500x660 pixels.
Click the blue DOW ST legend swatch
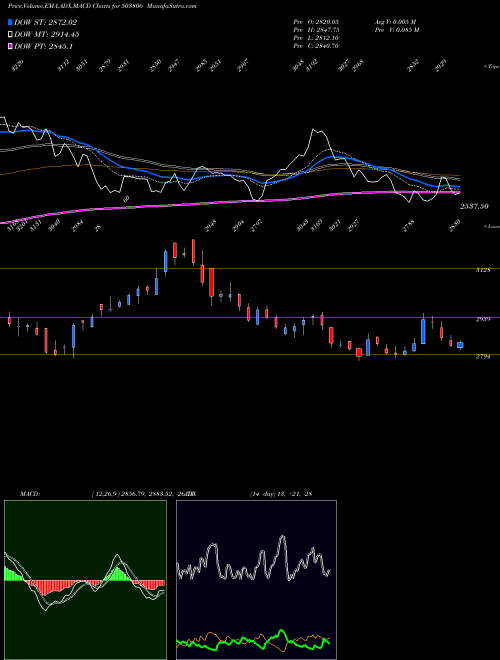point(10,22)
